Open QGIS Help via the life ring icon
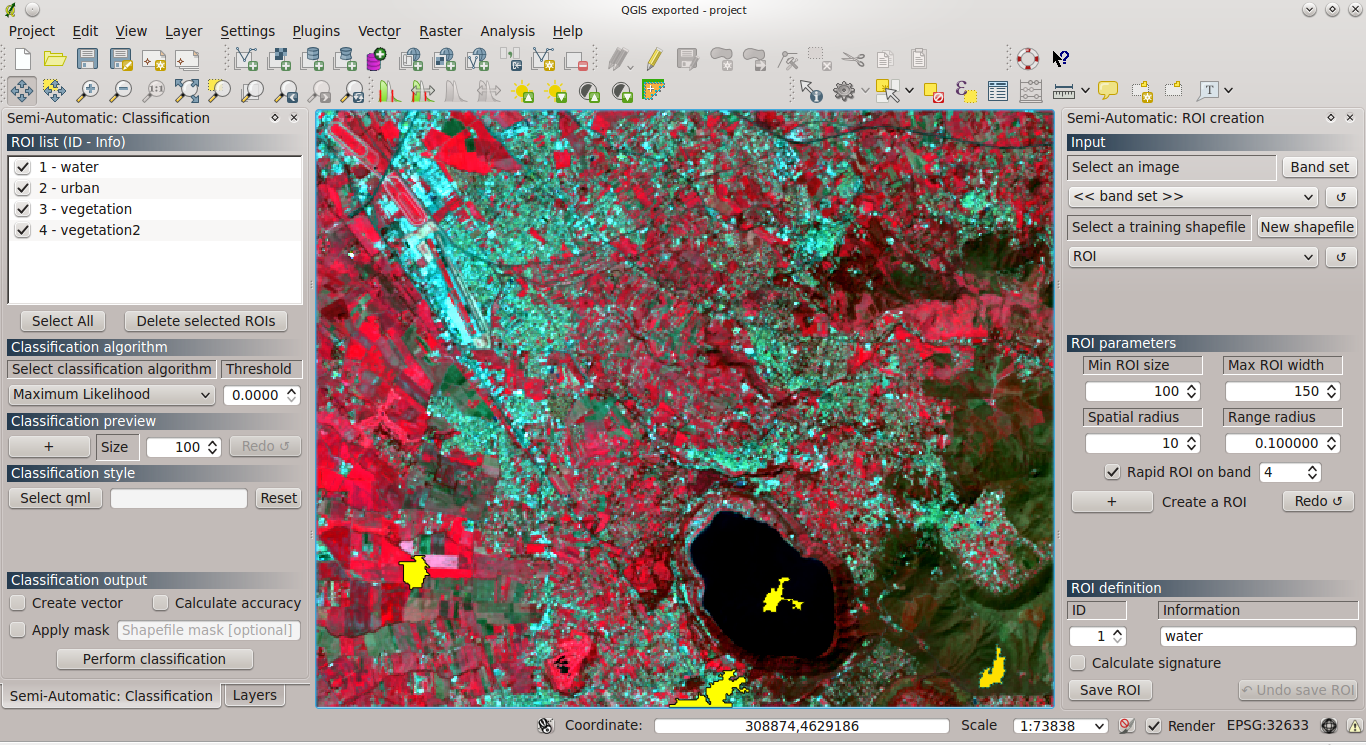Screen dimensions: 1366x745 1028,59
